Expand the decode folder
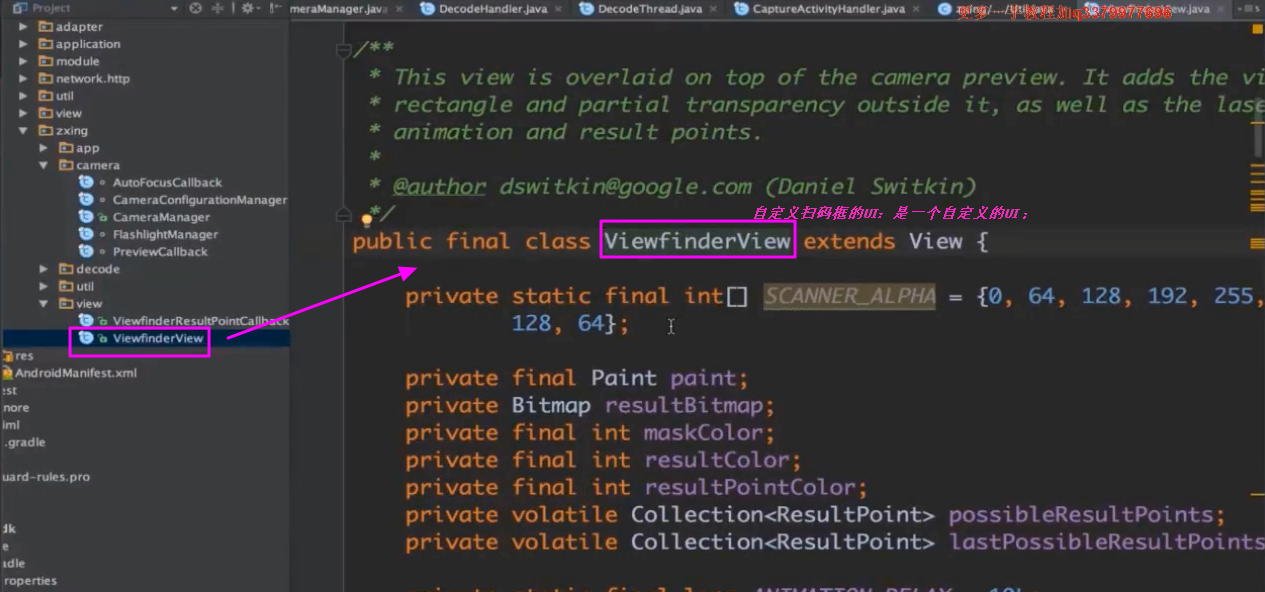 (44, 269)
